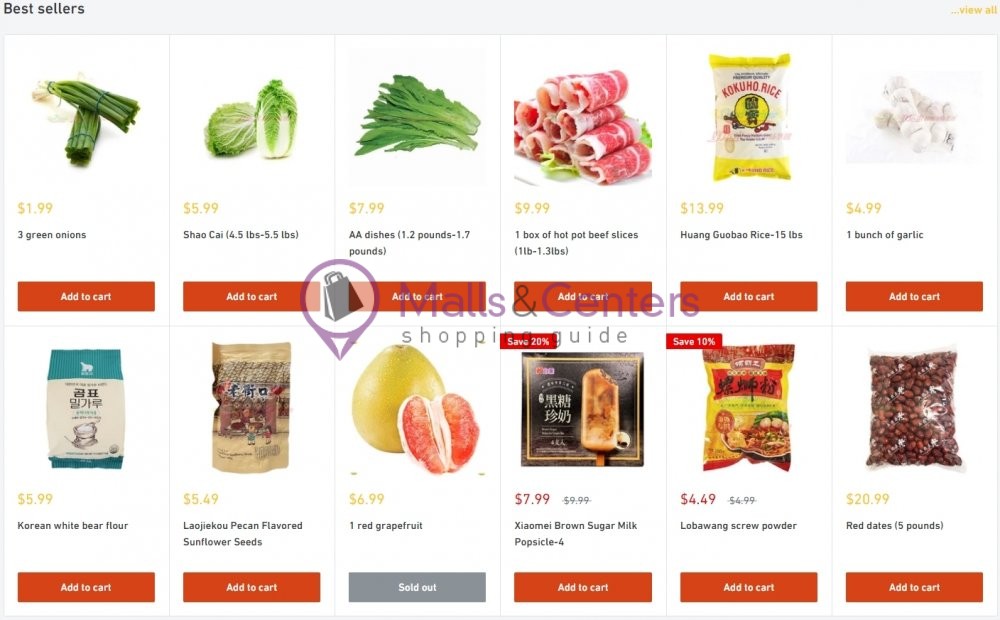Add hot pot beef slices to cart
Image resolution: width=1000 pixels, height=620 pixels.
(x=582, y=296)
